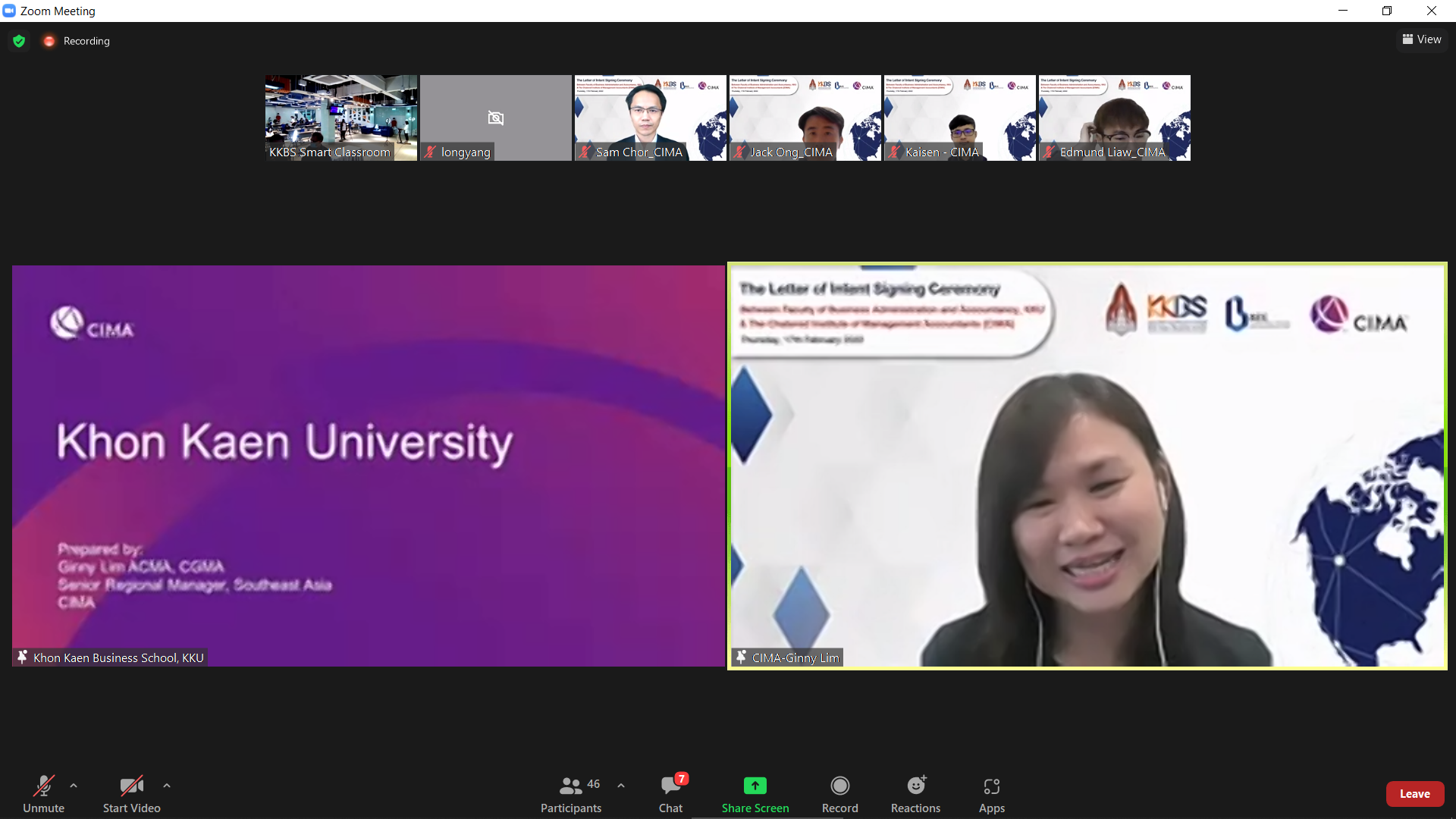Close the Zoom Meeting window
The image size is (1456, 819).
(1432, 11)
